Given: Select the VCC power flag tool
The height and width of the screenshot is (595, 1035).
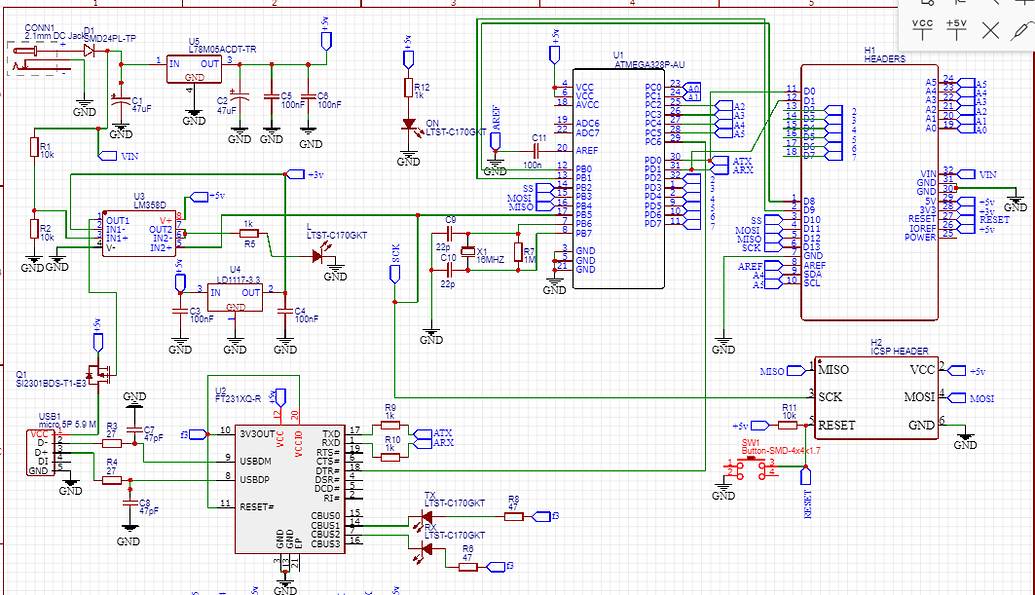Looking at the screenshot, I should pyautogui.click(x=921, y=30).
